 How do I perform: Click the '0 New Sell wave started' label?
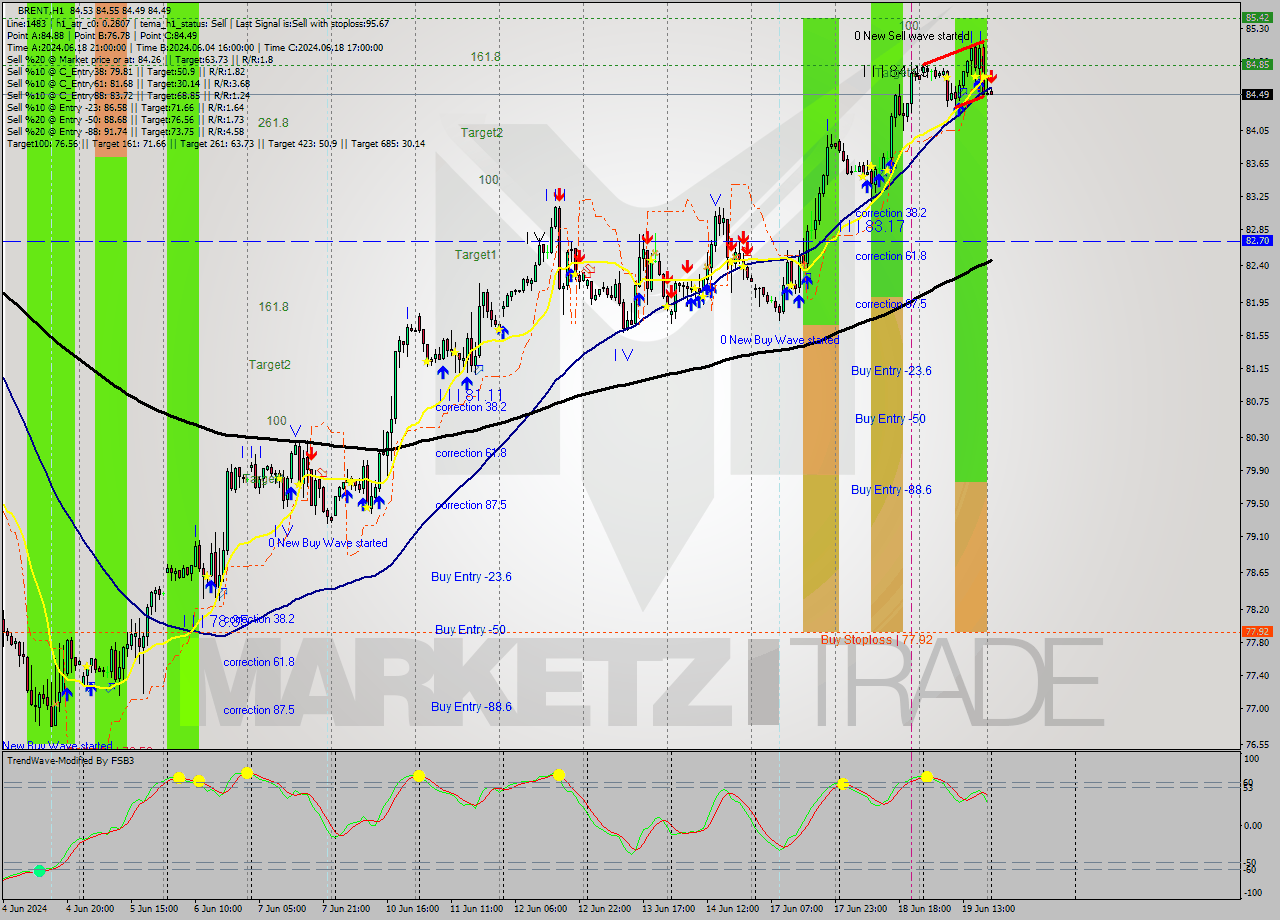(912, 36)
